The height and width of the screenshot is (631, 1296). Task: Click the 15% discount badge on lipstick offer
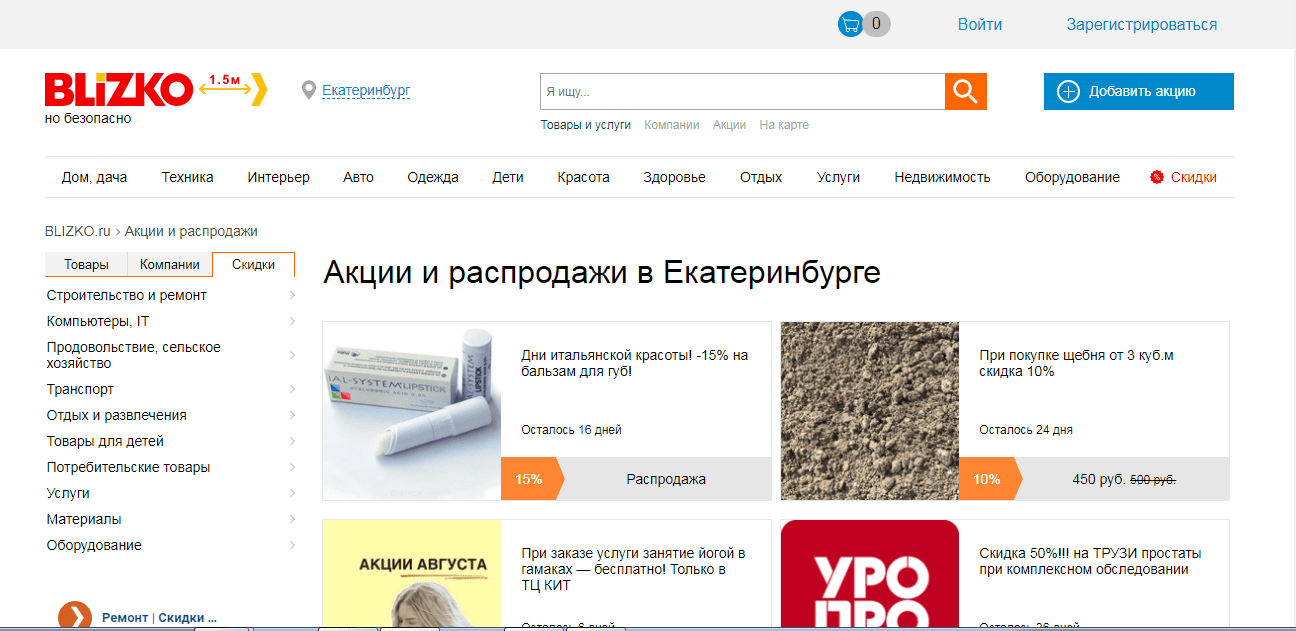[532, 479]
